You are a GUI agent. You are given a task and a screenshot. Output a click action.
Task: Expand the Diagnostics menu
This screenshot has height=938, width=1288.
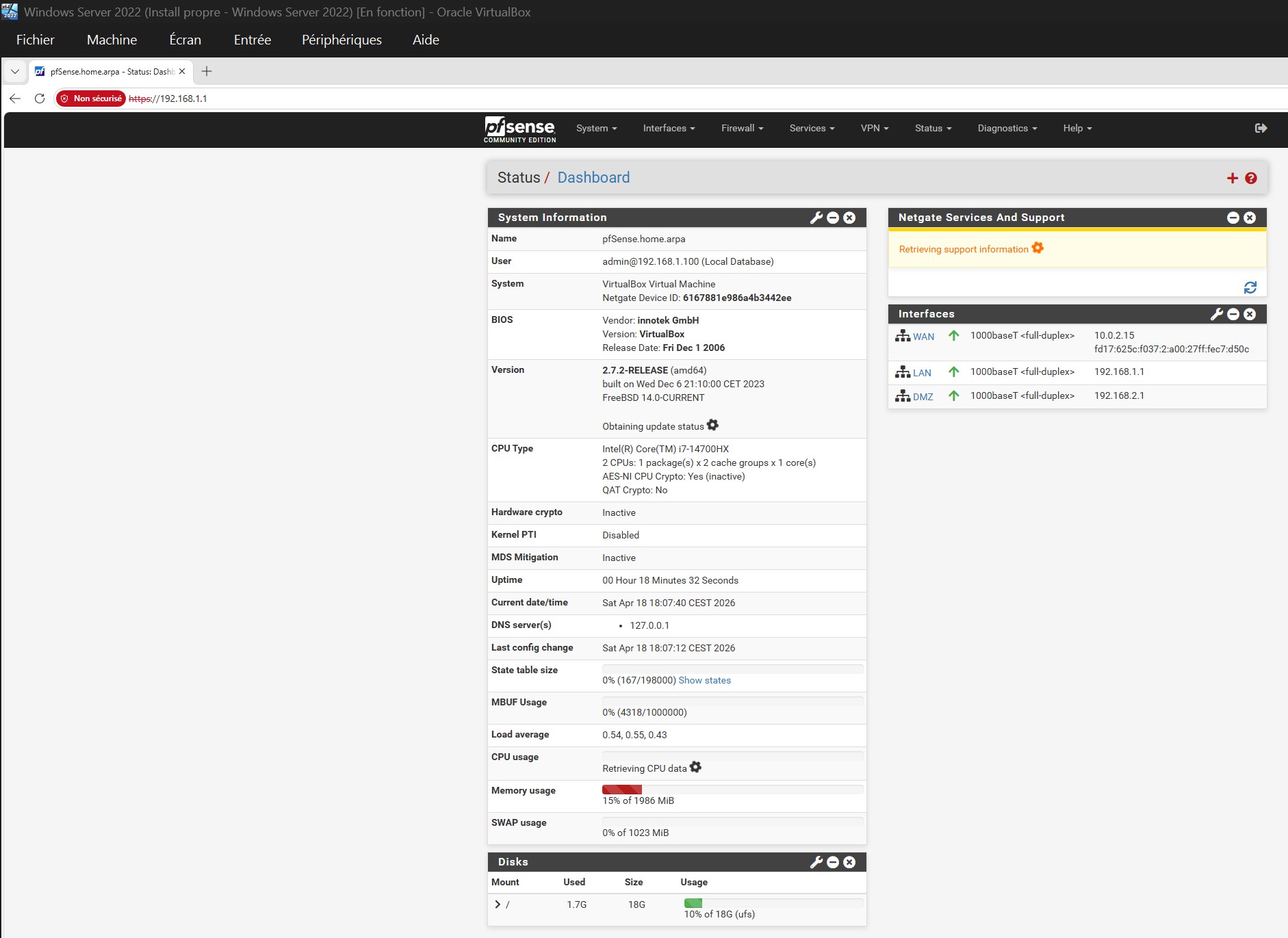tap(1007, 128)
